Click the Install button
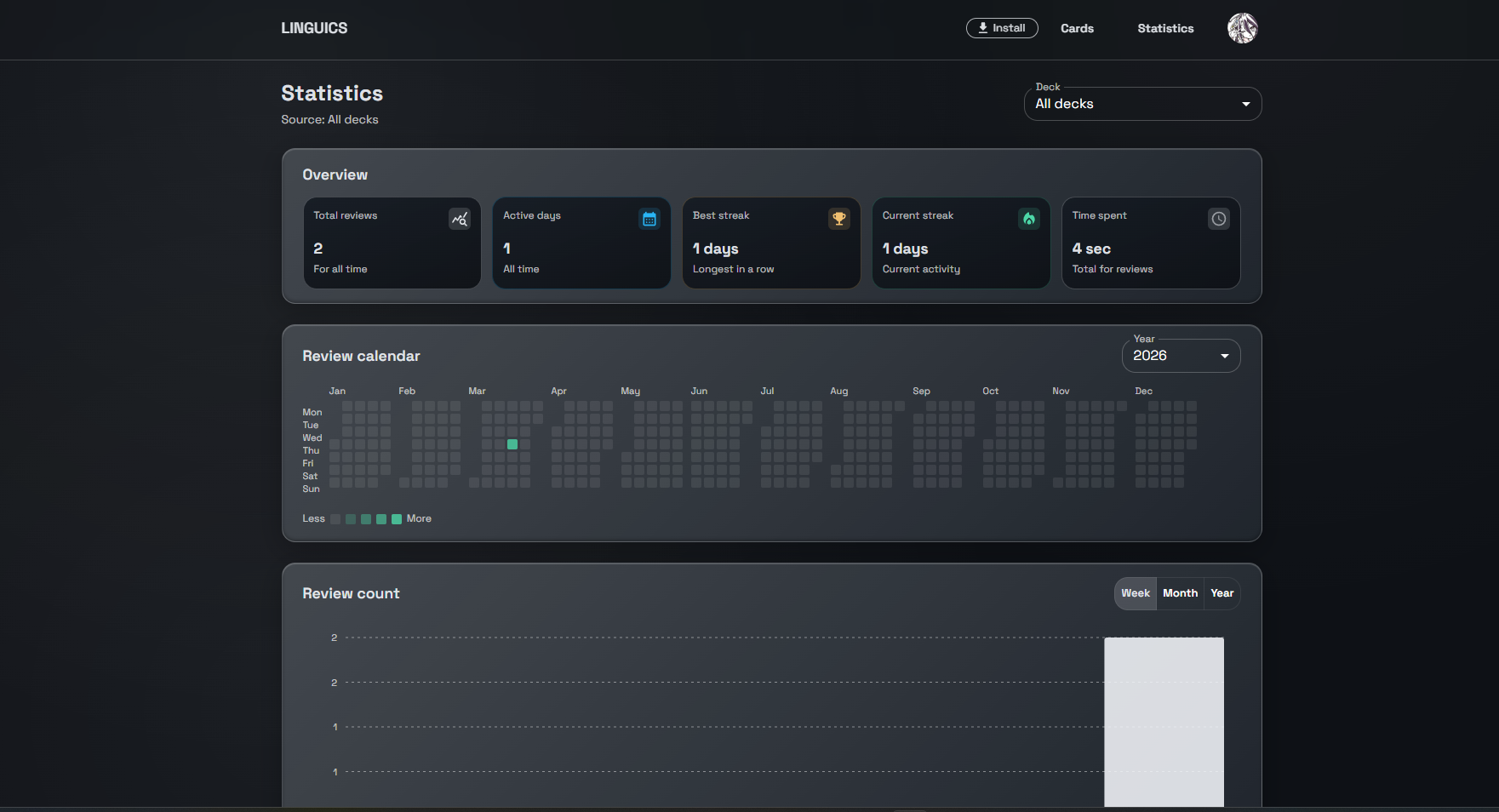1499x812 pixels. tap(1002, 28)
